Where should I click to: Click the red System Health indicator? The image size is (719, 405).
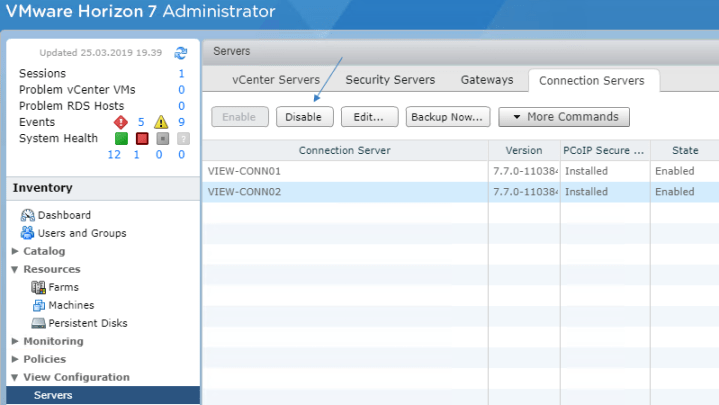click(142, 139)
